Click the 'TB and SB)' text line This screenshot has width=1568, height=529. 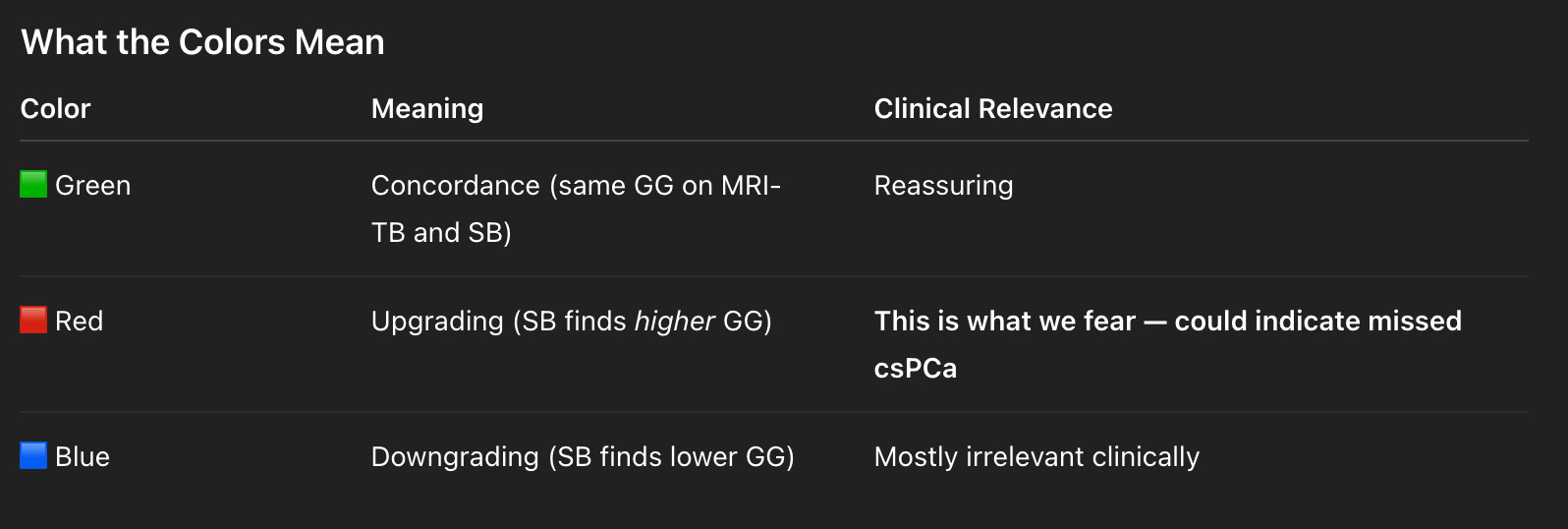[x=441, y=232]
